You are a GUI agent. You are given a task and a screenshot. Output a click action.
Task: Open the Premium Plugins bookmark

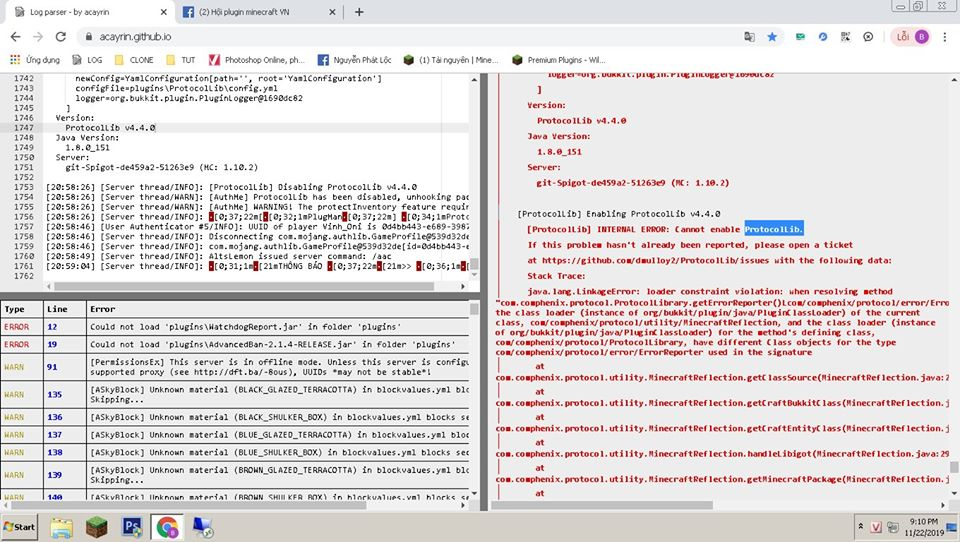point(558,60)
